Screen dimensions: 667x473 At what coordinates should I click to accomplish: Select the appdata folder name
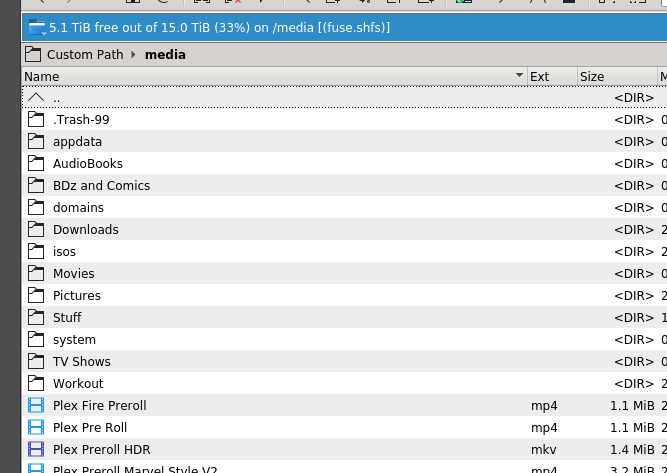(x=77, y=142)
